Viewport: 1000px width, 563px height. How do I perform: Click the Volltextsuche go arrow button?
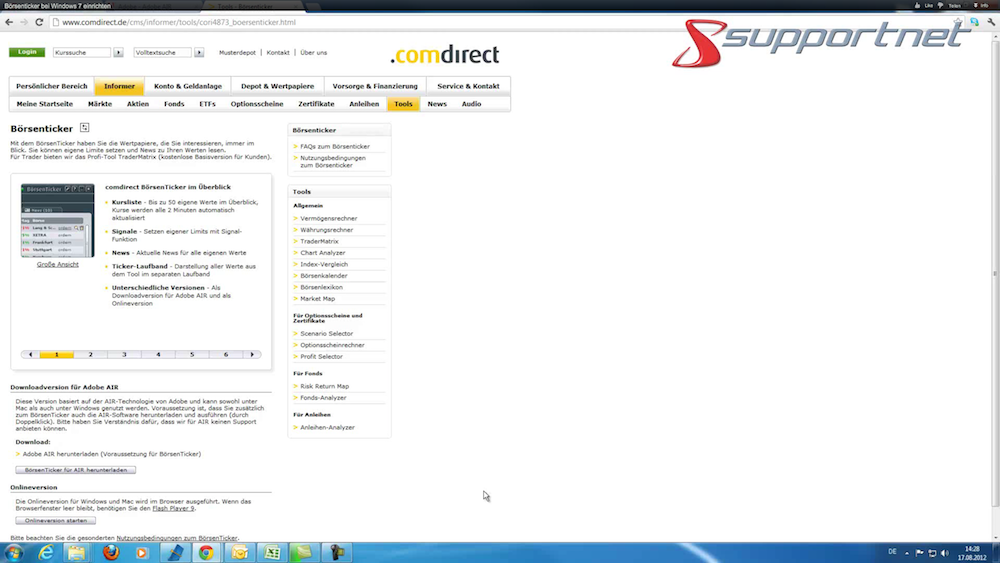[x=199, y=52]
